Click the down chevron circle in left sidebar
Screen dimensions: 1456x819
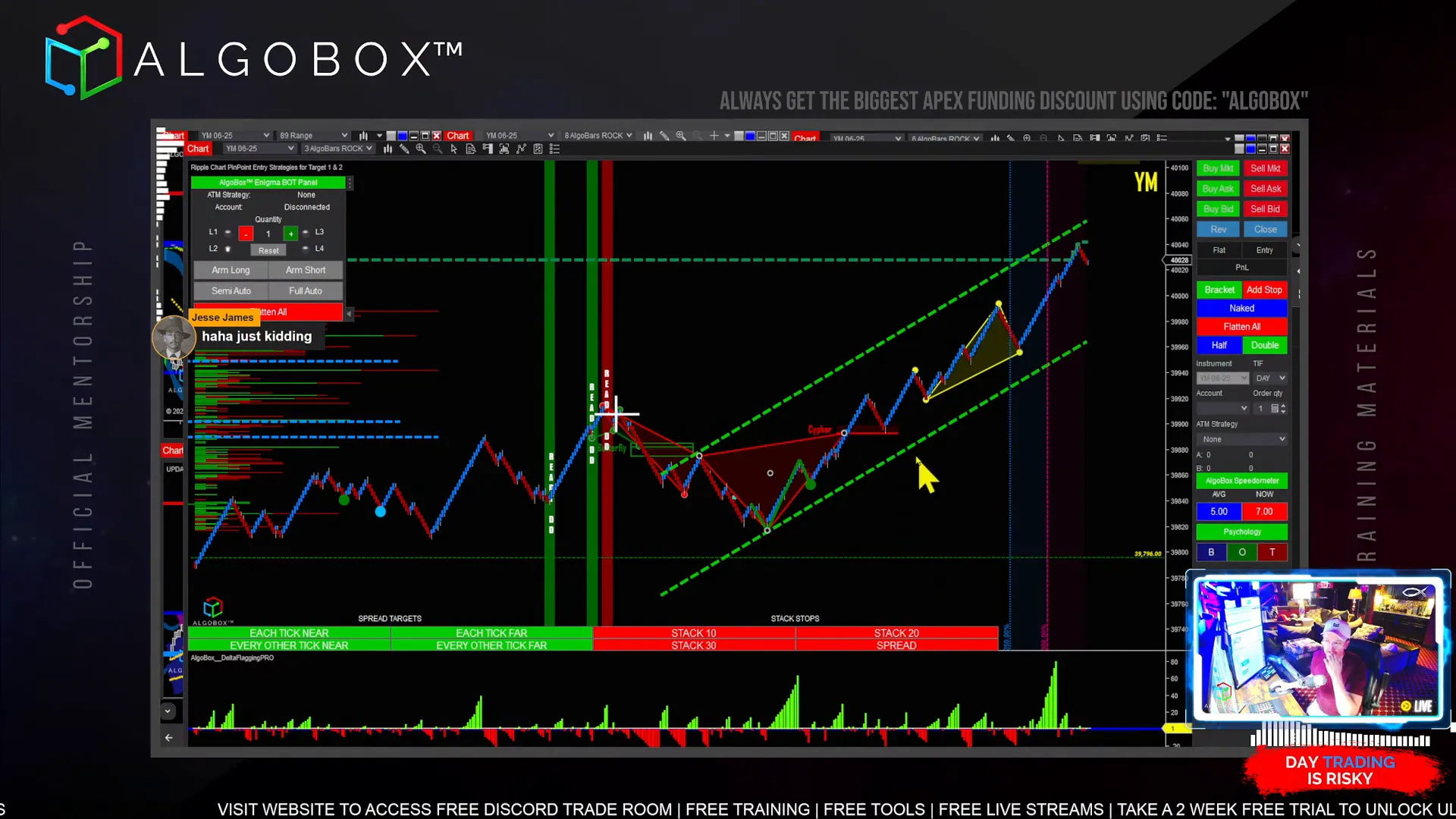point(168,711)
